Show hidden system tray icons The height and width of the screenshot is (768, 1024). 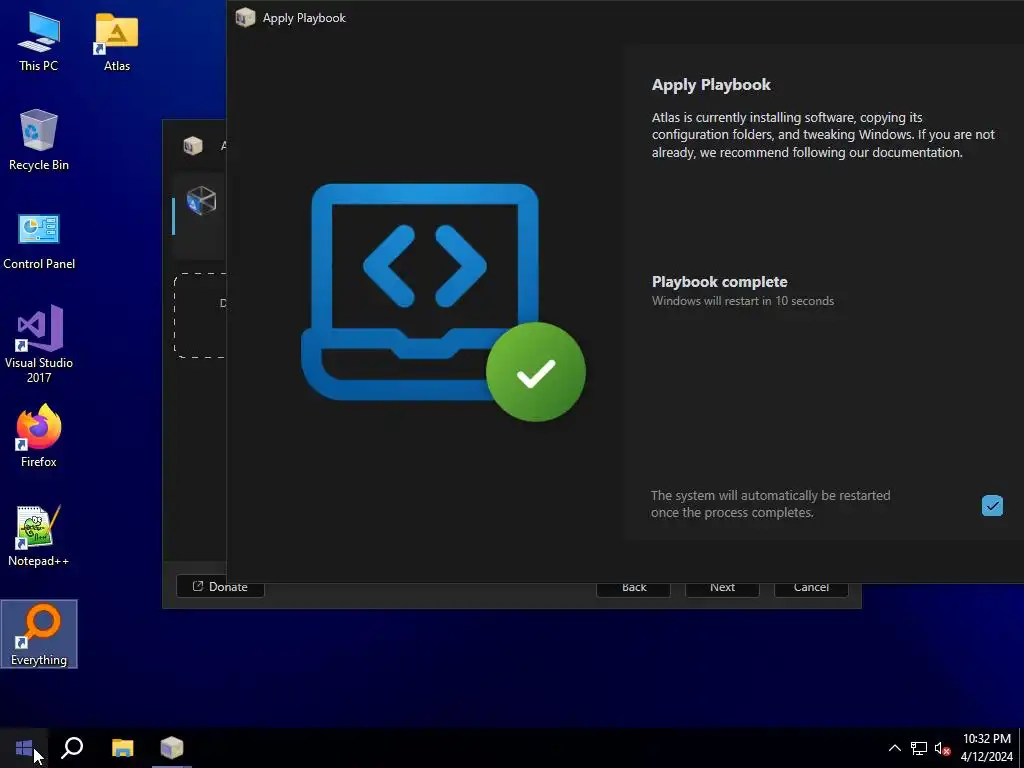(895, 748)
